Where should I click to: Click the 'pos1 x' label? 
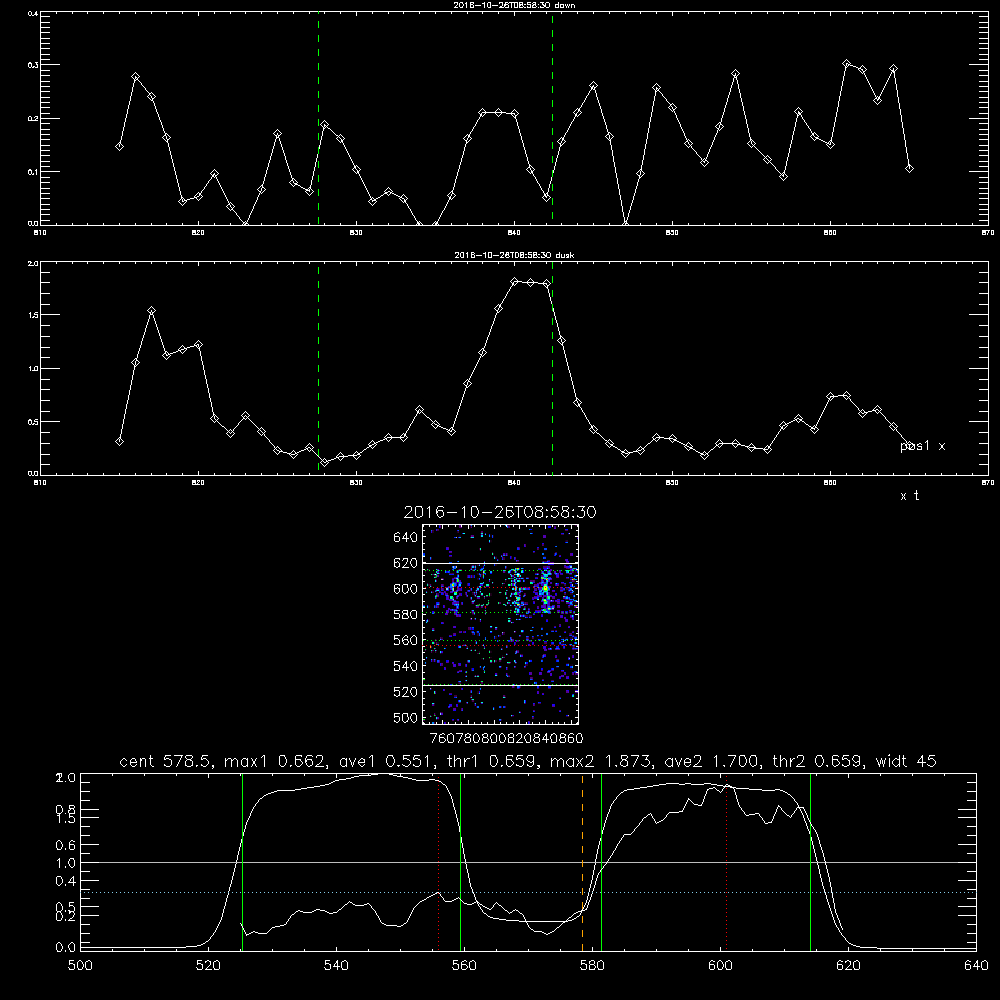(923, 446)
